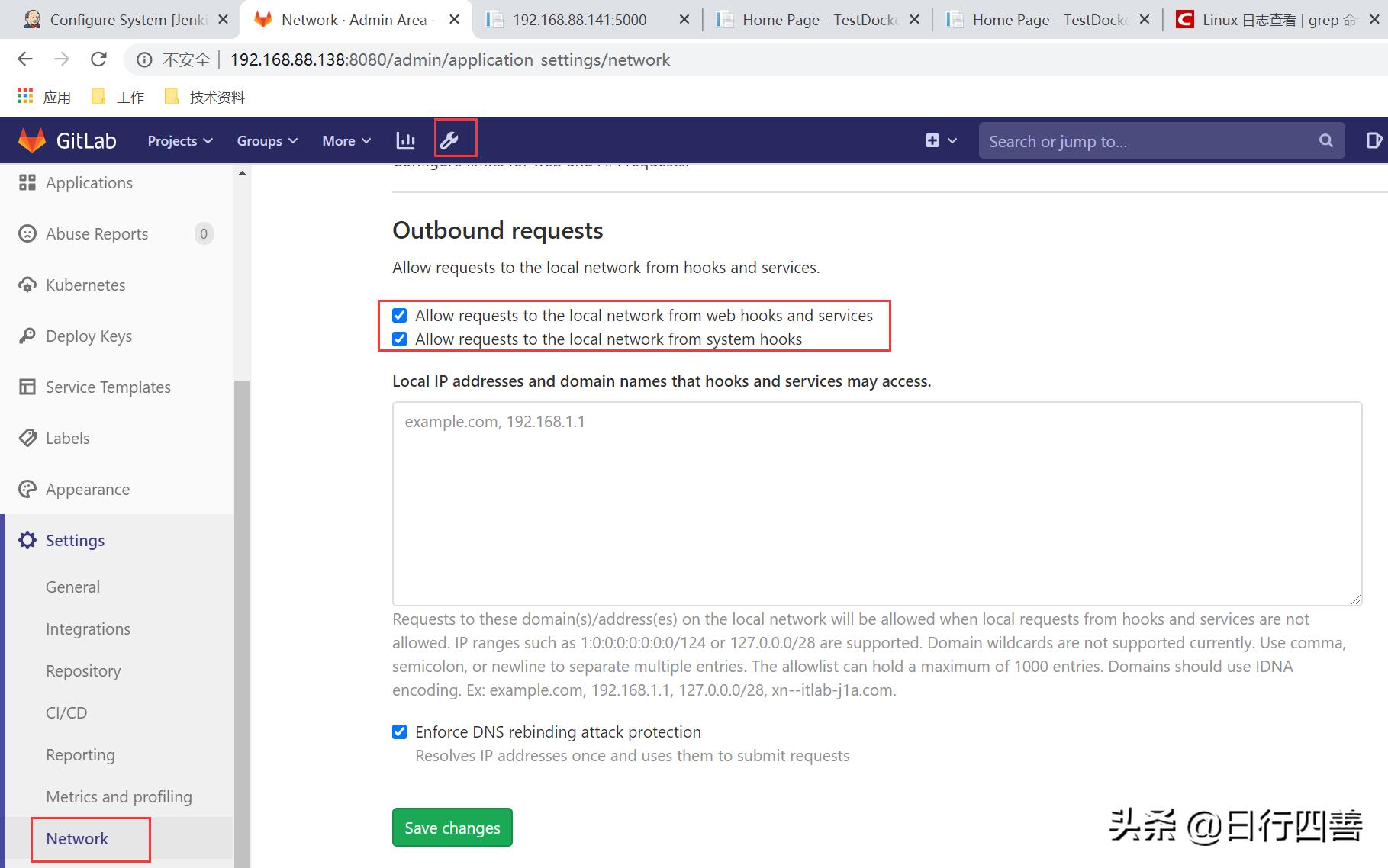Viewport: 1388px width, 868px height.
Task: Close the 192.168.88.141:5000 tab
Action: coord(684,20)
